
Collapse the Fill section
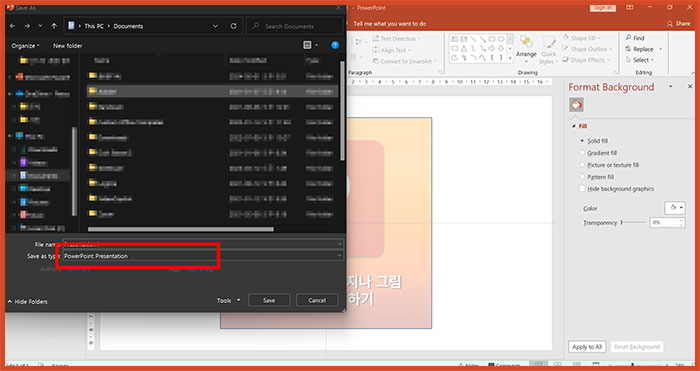tap(574, 126)
